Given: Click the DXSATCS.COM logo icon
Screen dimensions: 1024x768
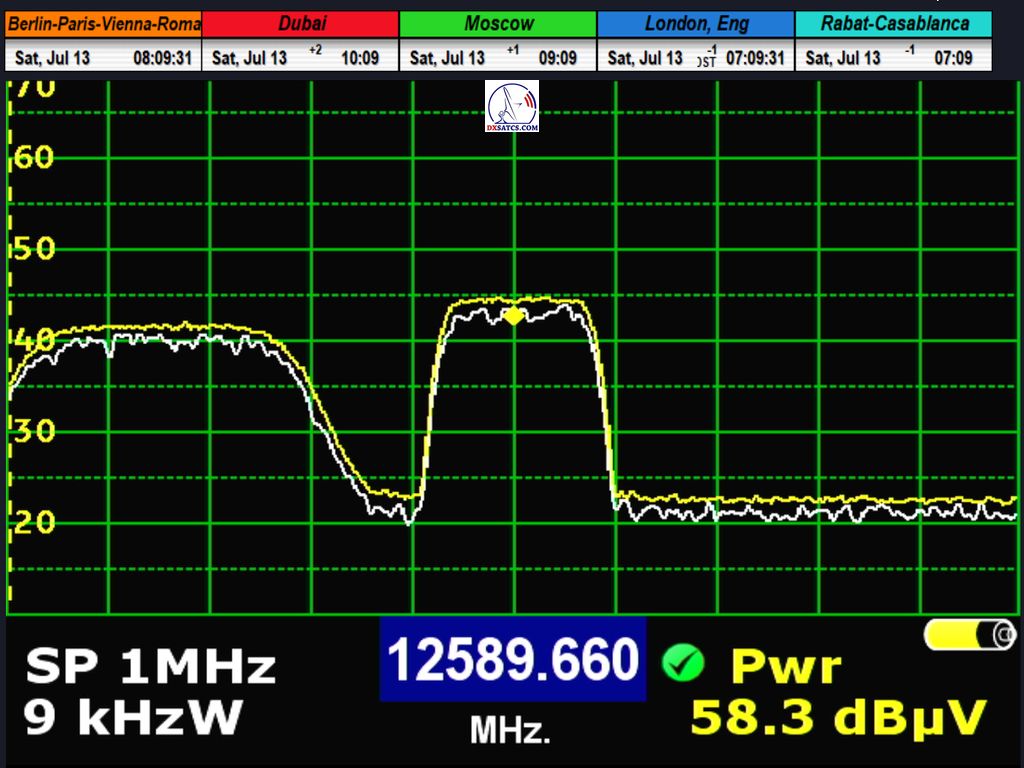Looking at the screenshot, I should [x=512, y=107].
